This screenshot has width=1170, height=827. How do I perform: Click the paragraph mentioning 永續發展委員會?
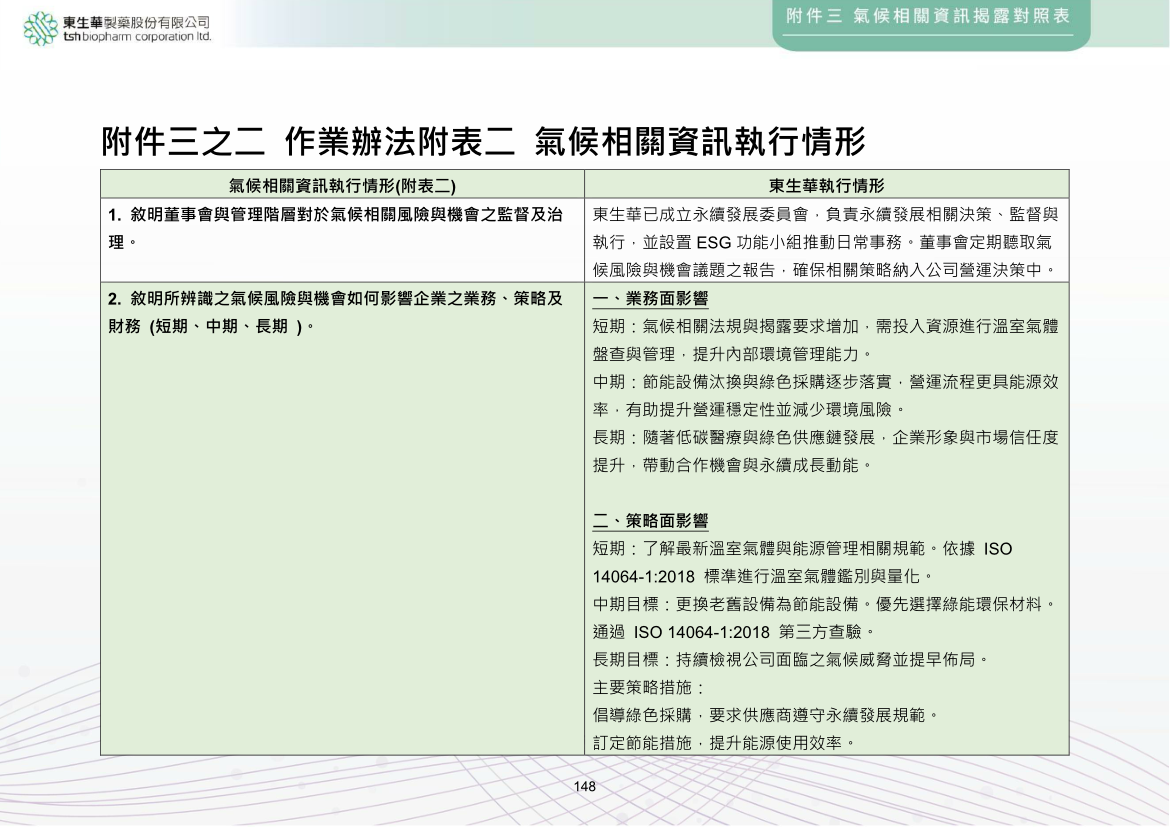pos(826,242)
